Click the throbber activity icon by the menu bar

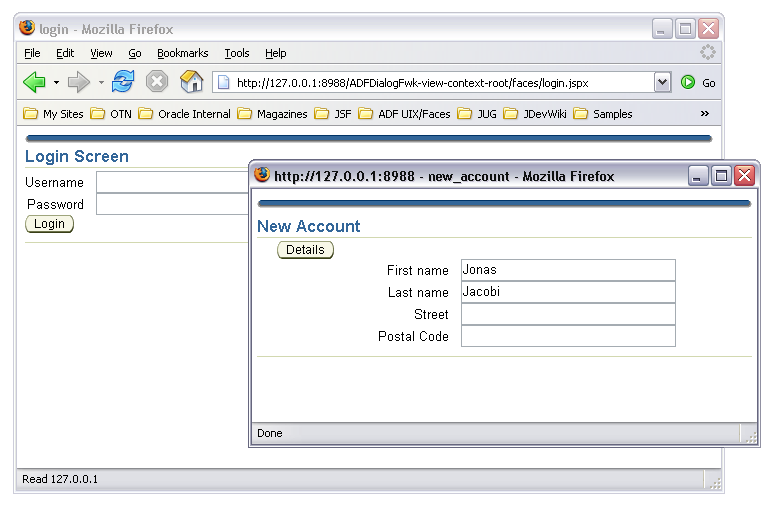(708, 52)
